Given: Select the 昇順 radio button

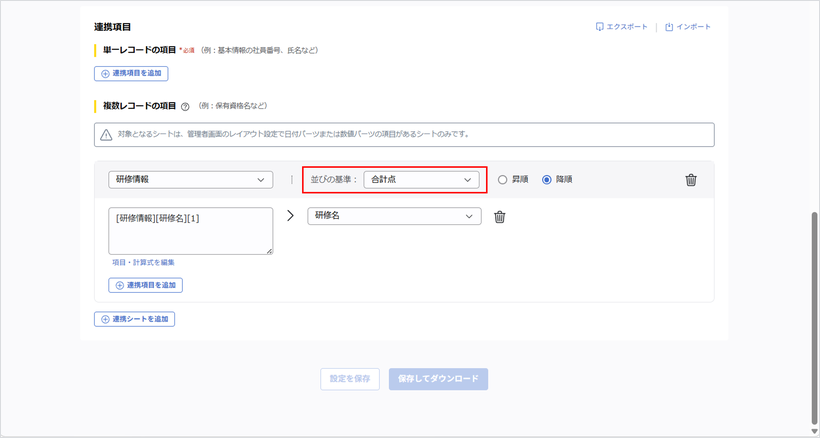Looking at the screenshot, I should pyautogui.click(x=503, y=180).
